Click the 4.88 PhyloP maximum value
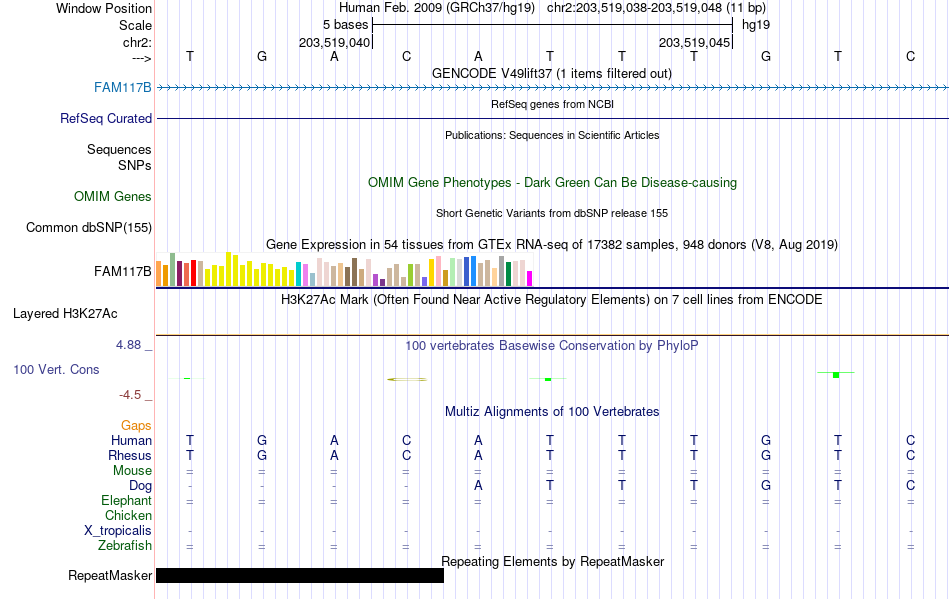This screenshot has height=599, width=950. [128, 345]
